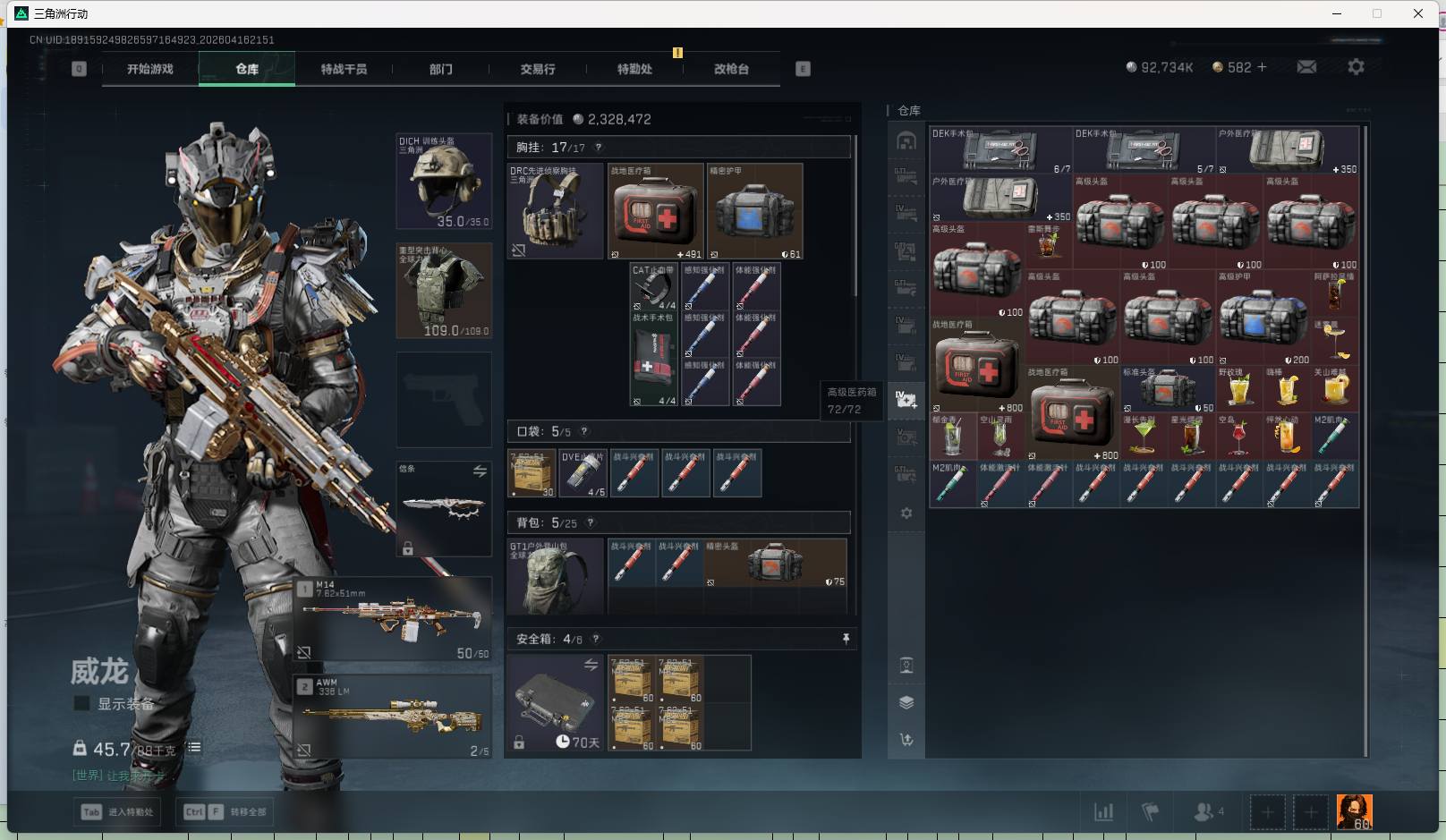Click the 仓库 stash vertical scrollbar
This screenshot has height=840, width=1446.
[x=1365, y=441]
